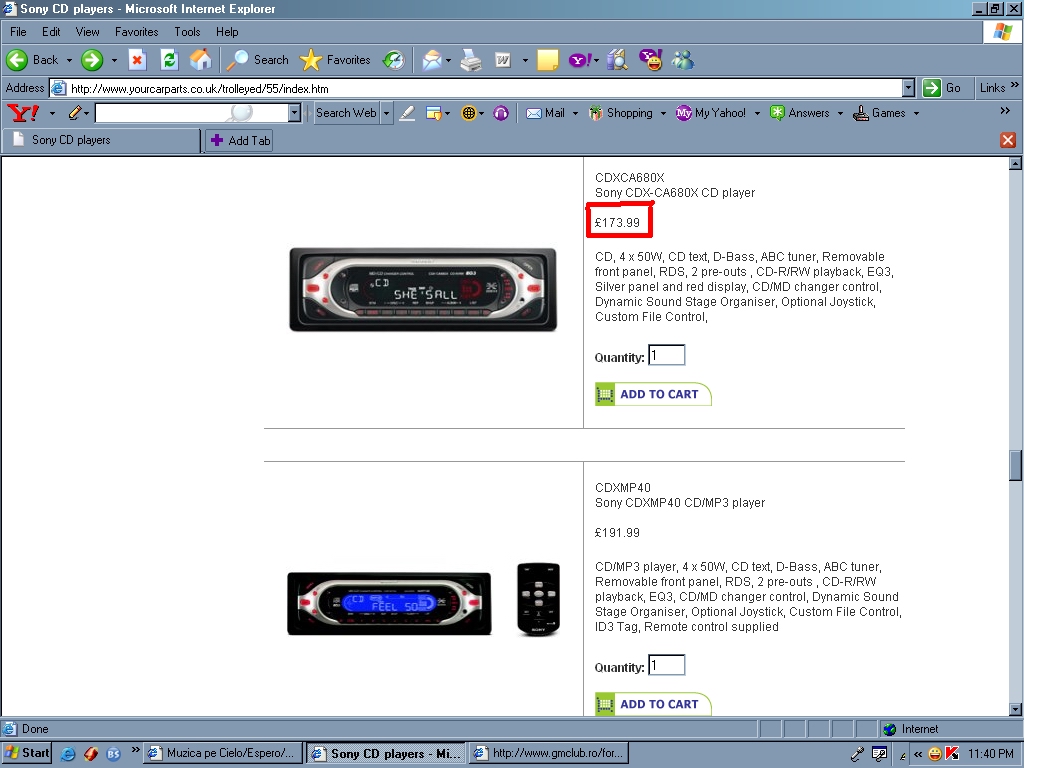Viewport: 1064px width, 768px height.
Task: Select the Sony CD players tab
Action: pyautogui.click(x=100, y=140)
